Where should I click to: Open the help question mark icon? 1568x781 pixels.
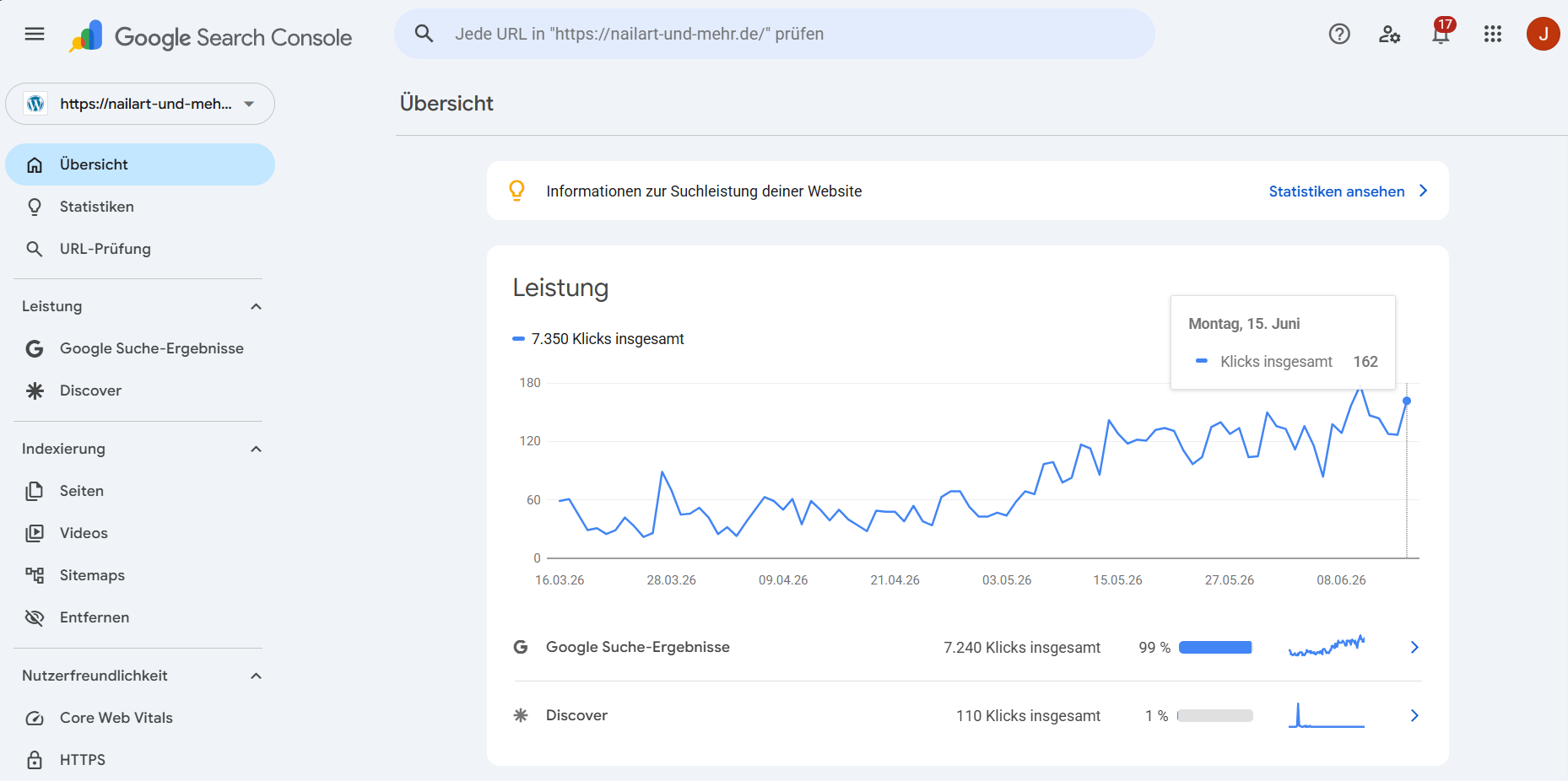[1339, 34]
